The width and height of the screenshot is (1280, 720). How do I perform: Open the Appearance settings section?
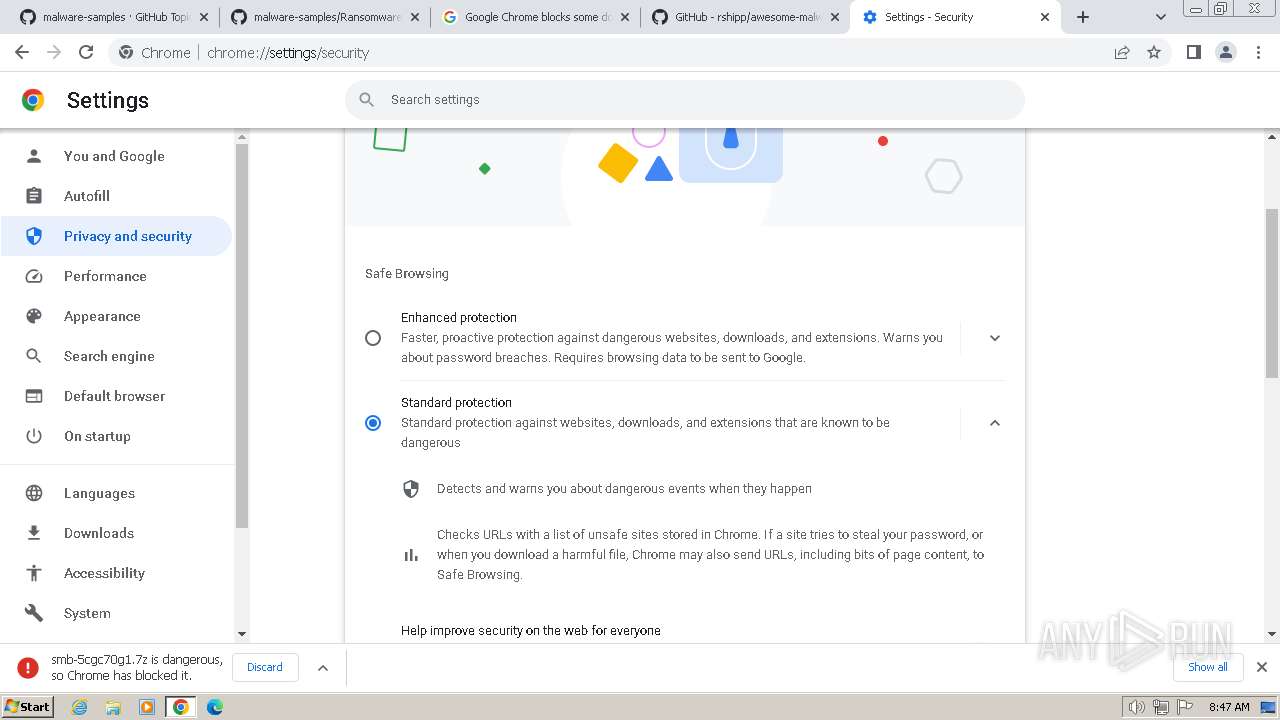click(116, 316)
